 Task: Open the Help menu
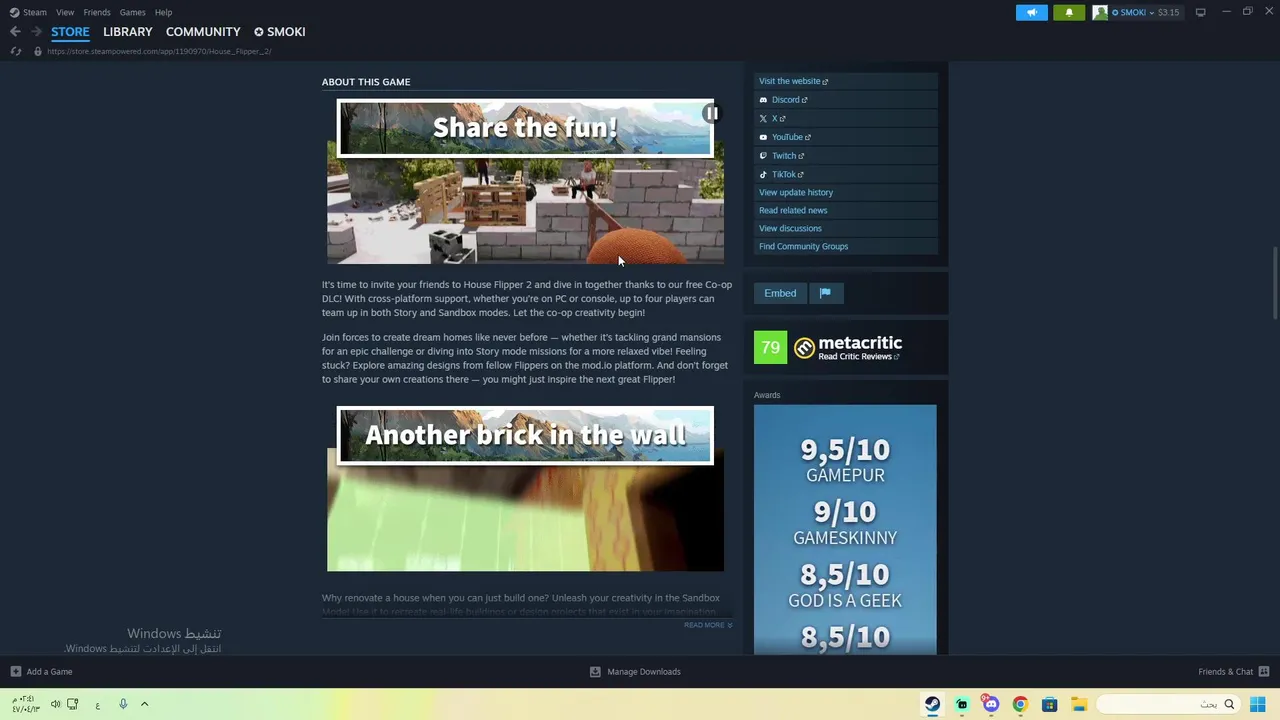[x=163, y=12]
